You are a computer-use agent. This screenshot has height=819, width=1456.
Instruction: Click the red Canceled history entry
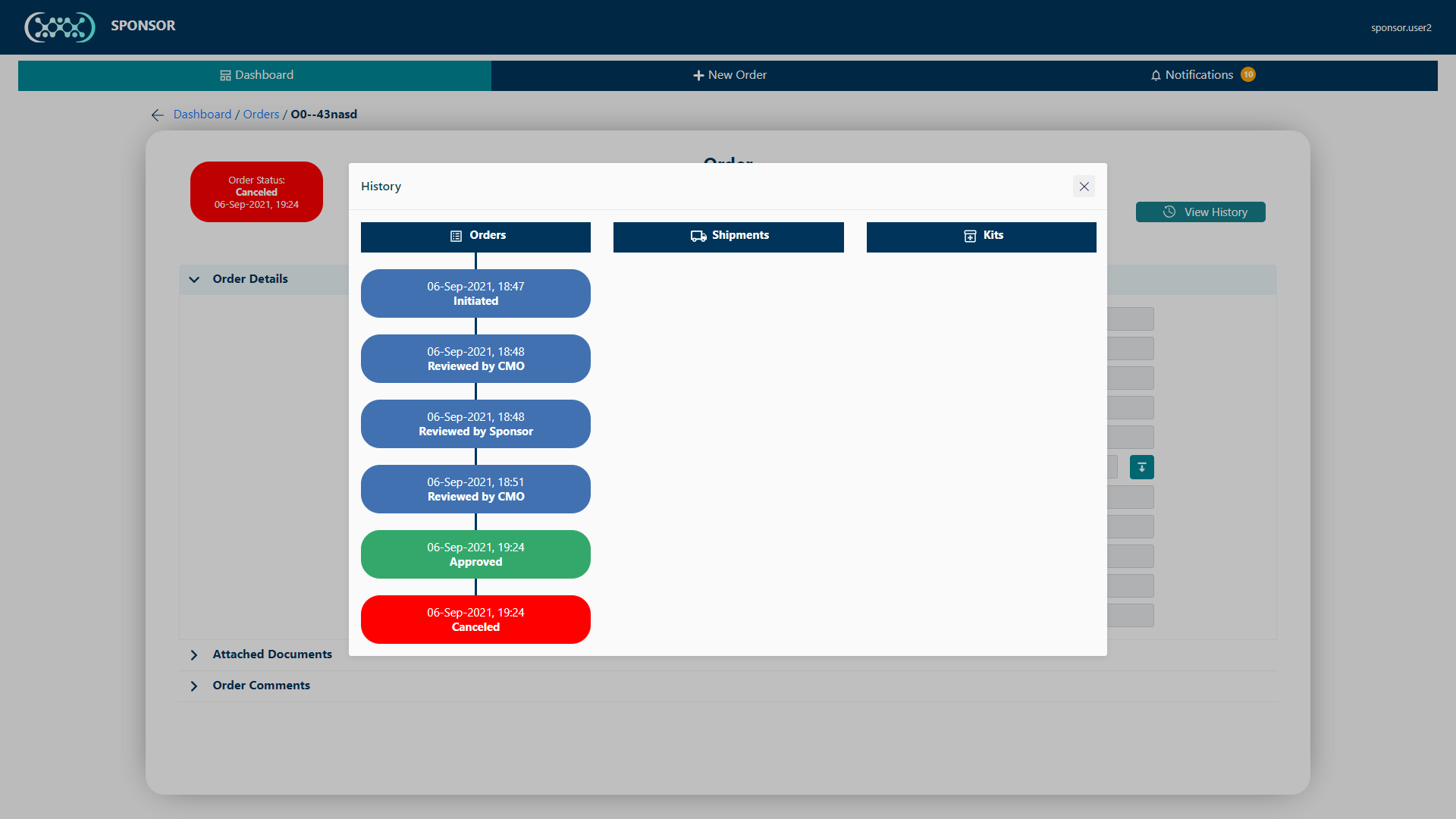tap(475, 620)
